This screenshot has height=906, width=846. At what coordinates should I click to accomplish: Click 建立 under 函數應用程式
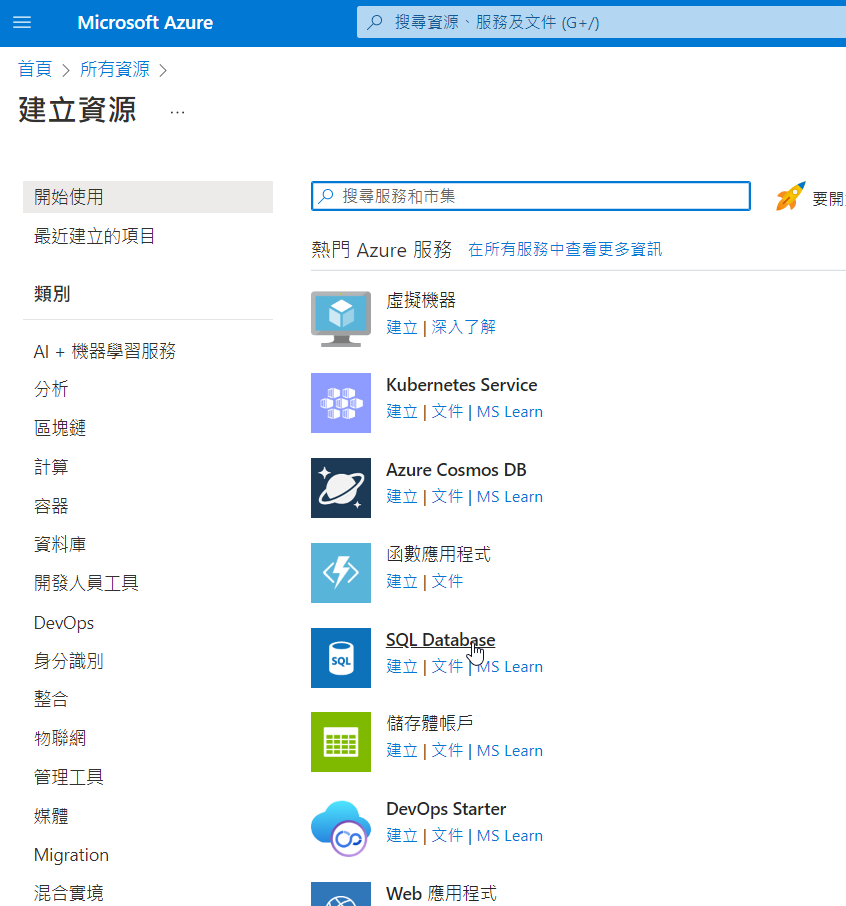tap(402, 581)
